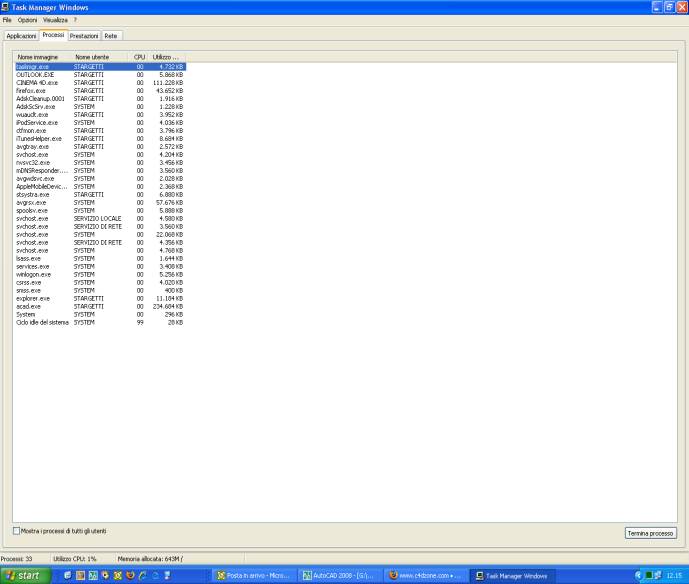Image resolution: width=689 pixels, height=584 pixels.
Task: Launch Outlook from quick launch icon
Action: [x=118, y=575]
